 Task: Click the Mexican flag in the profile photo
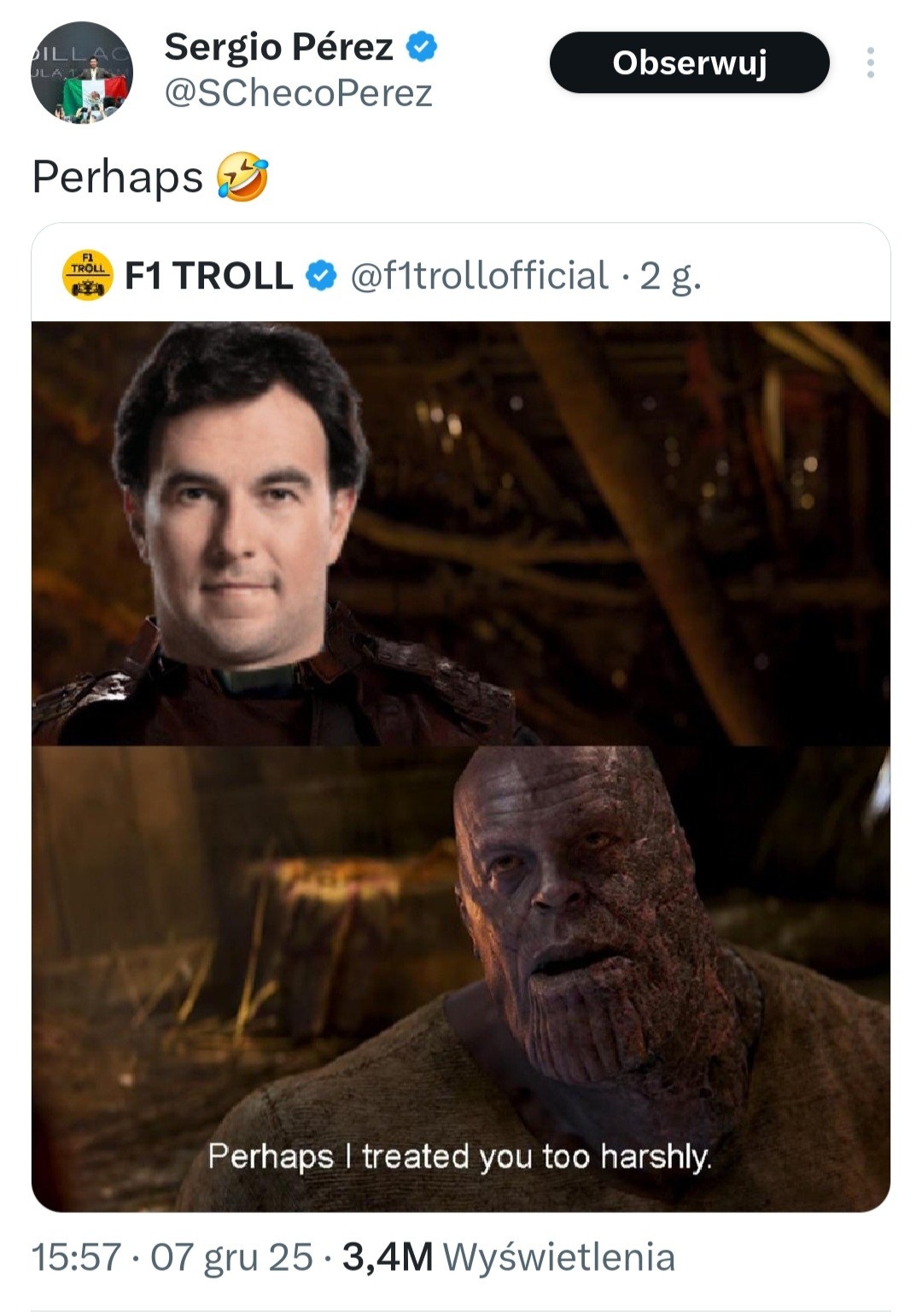94,96
